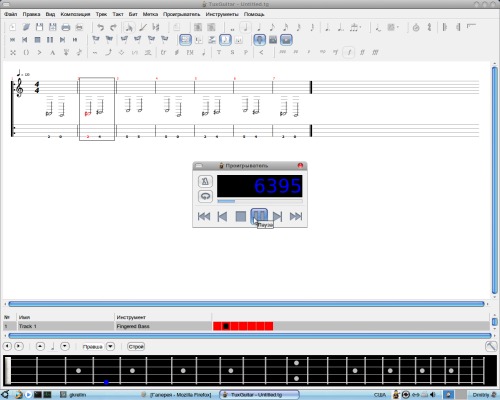Click the playback progress bar in player

click(260, 201)
